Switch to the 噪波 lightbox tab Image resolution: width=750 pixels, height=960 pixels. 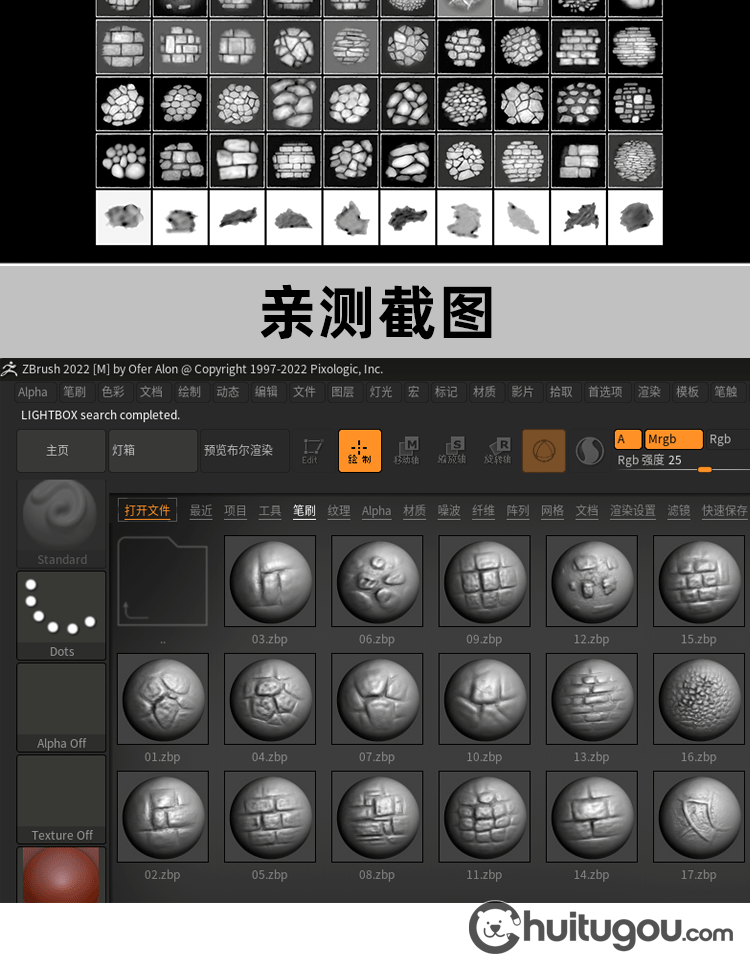pyautogui.click(x=449, y=511)
